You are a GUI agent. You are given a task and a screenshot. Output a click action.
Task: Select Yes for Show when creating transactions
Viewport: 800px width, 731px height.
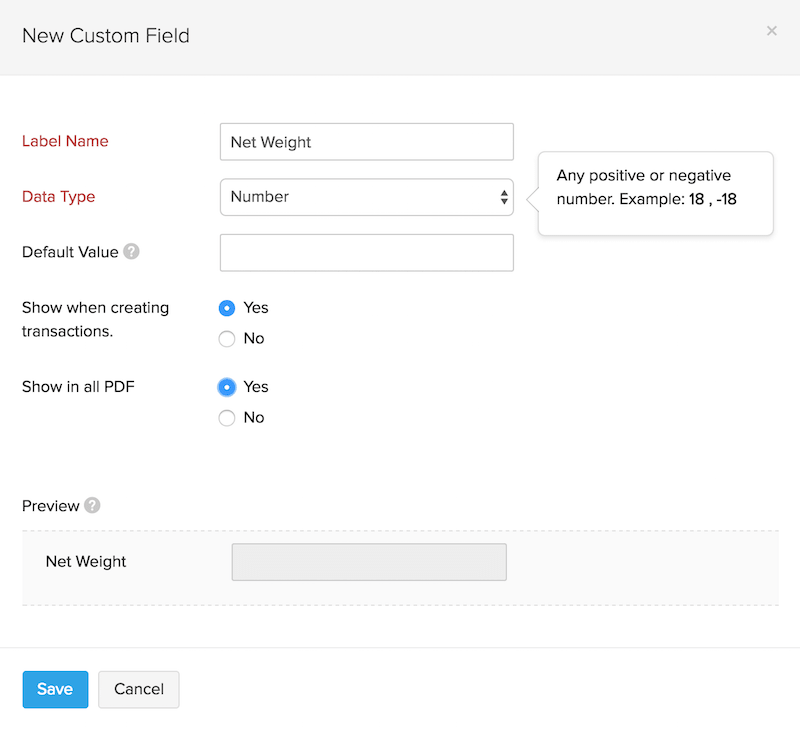tap(227, 308)
